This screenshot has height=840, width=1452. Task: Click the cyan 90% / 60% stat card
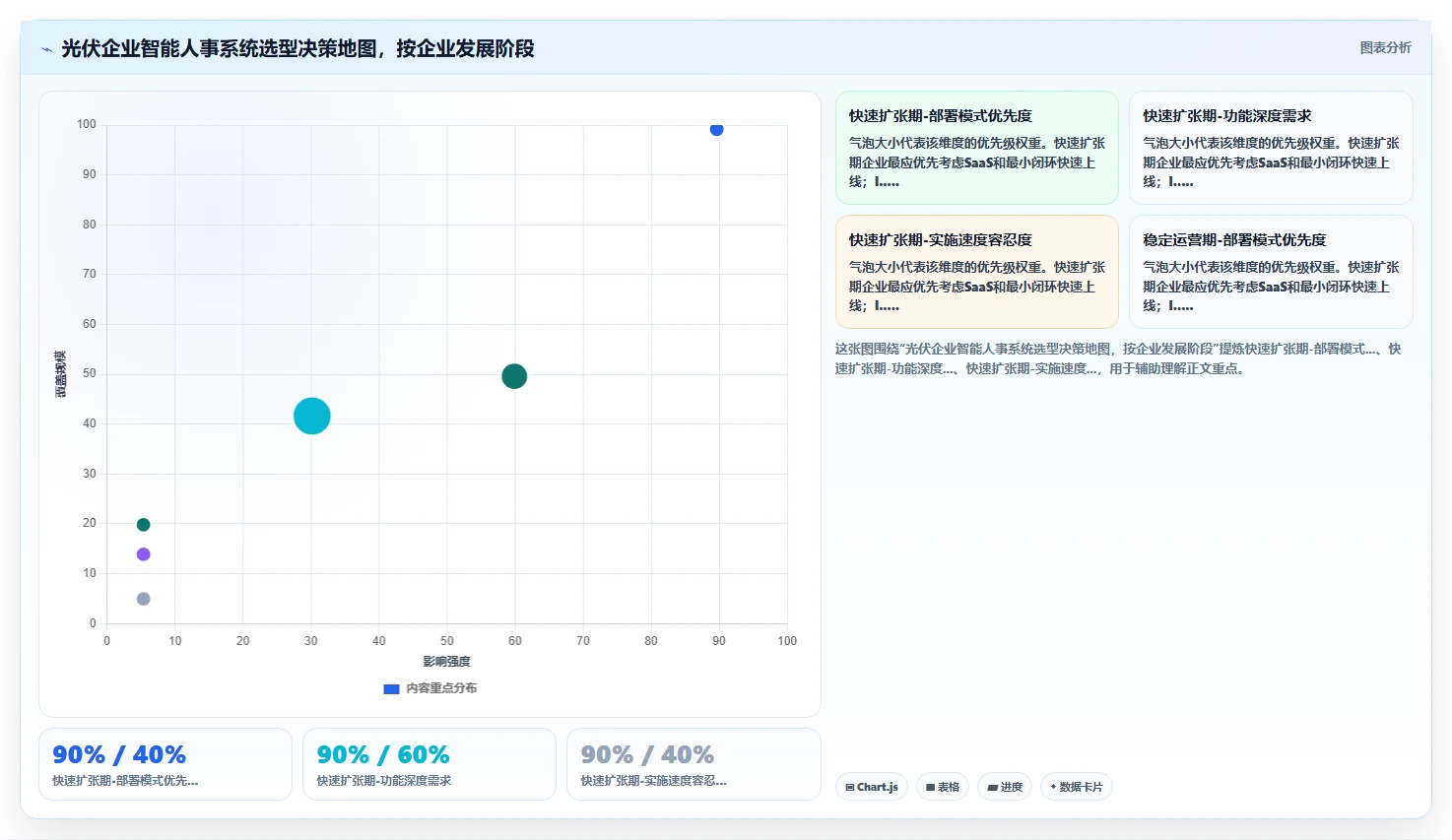tap(429, 764)
